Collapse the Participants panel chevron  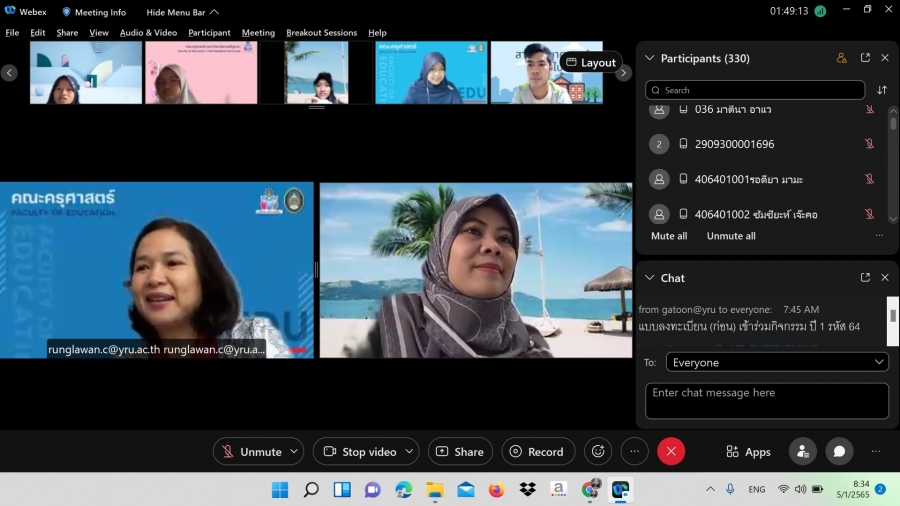(649, 58)
